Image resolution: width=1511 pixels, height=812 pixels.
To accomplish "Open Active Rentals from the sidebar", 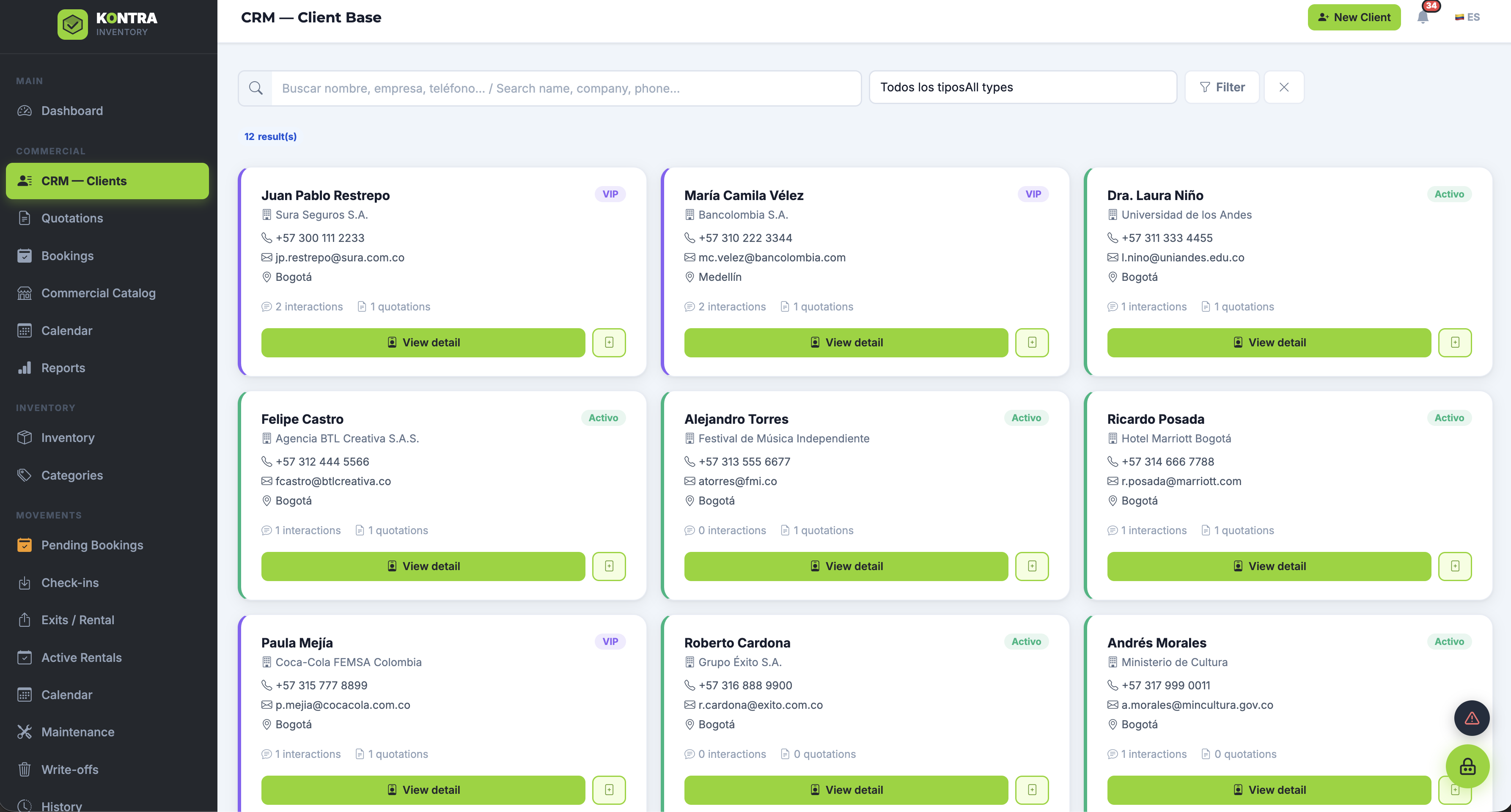I will tap(107, 657).
